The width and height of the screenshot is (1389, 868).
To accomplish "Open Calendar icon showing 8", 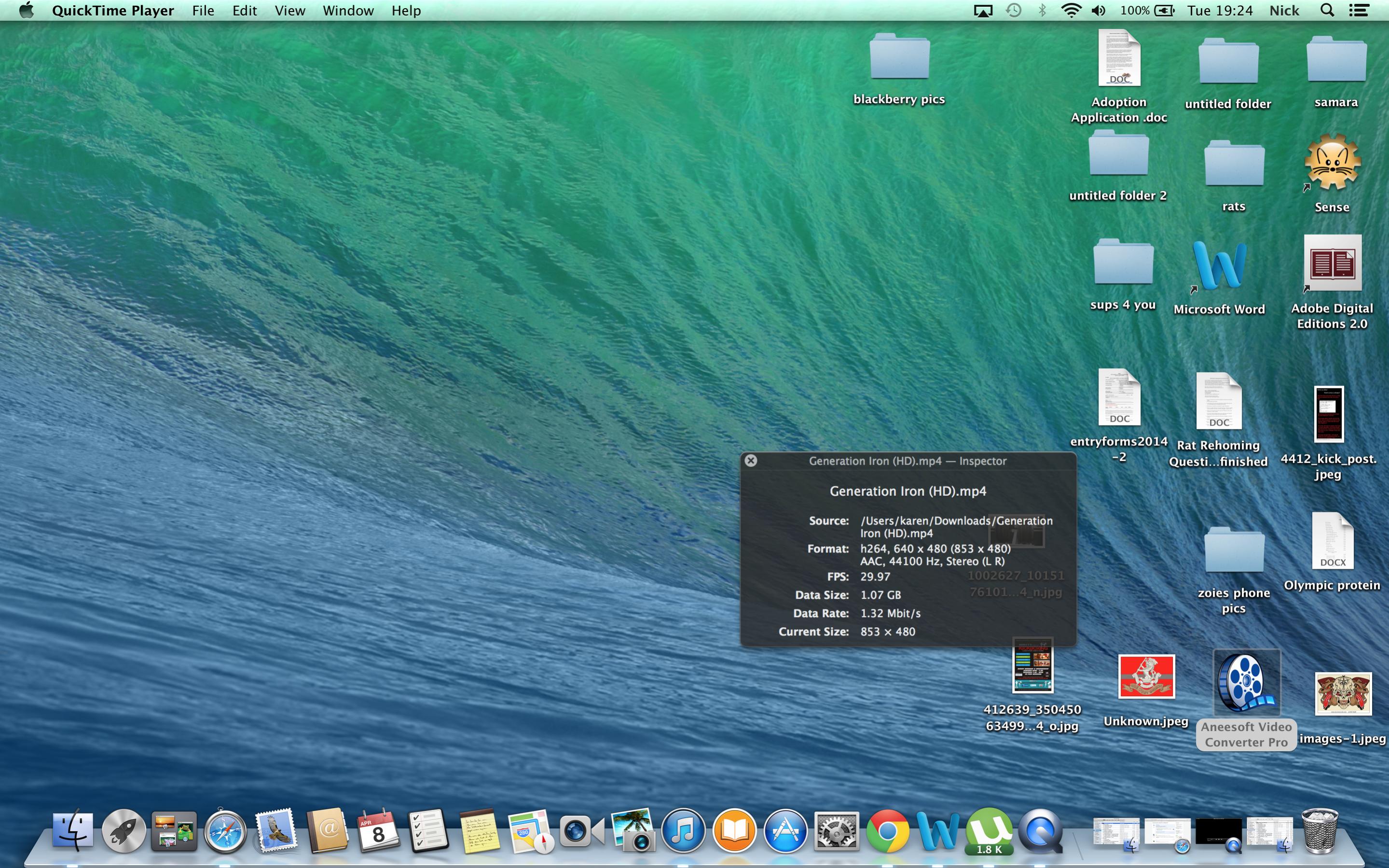I will 378,831.
